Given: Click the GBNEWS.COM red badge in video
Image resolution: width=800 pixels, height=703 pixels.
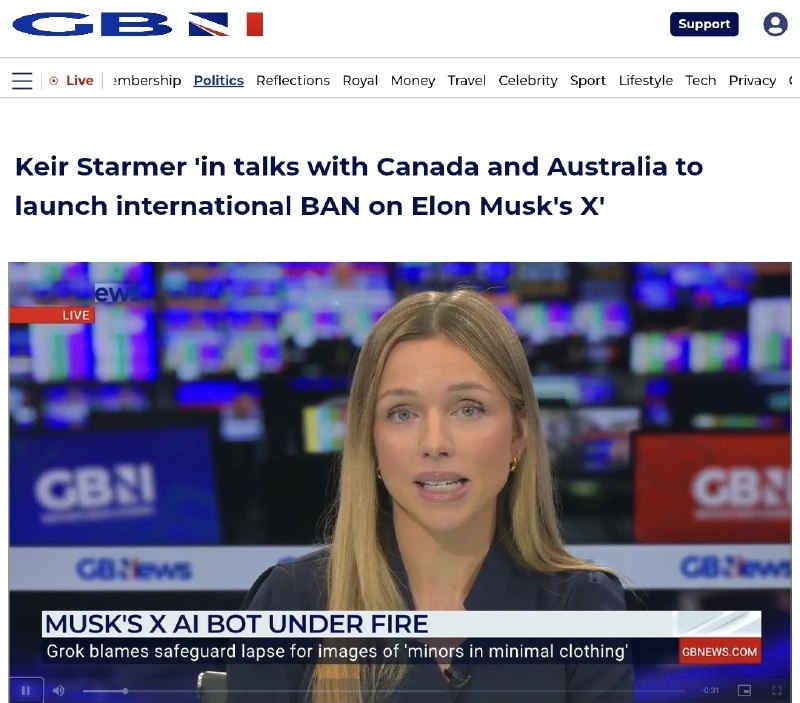Looking at the screenshot, I should click(x=719, y=651).
